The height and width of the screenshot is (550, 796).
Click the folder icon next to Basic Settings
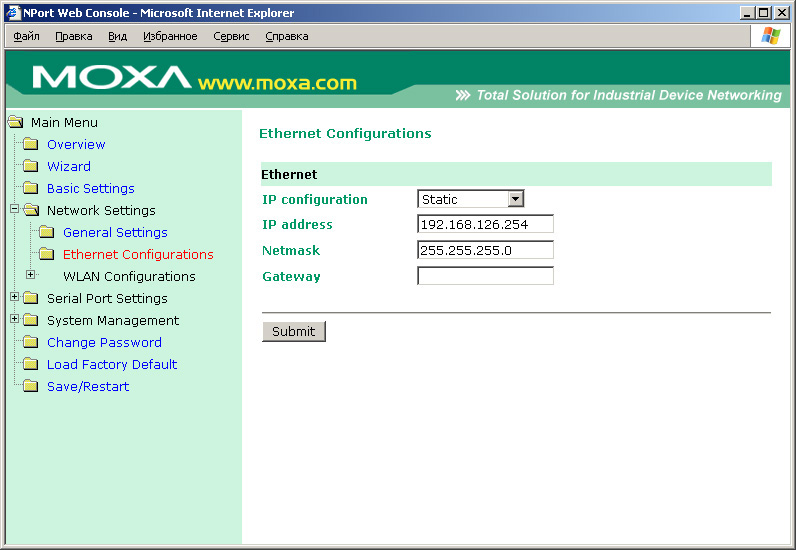pyautogui.click(x=30, y=189)
